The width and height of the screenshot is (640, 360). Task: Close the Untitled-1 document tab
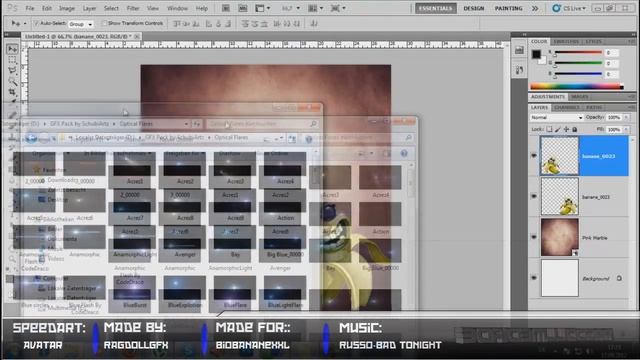pos(137,36)
